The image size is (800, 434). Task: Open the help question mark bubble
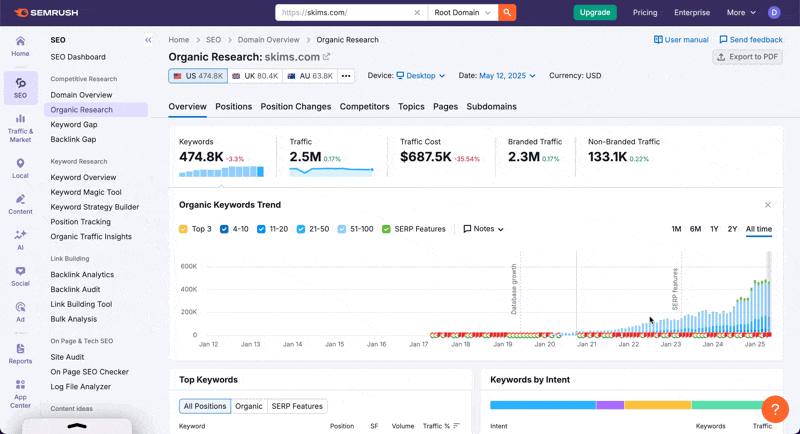[x=775, y=409]
